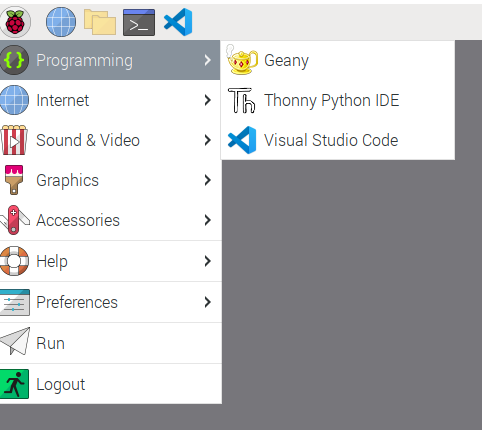This screenshot has height=430, width=482.
Task: Open the File Manager folders icon in taskbar
Action: 100,22
